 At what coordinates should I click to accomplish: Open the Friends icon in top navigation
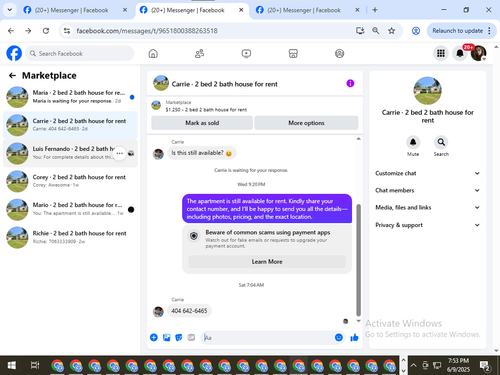coord(199,53)
